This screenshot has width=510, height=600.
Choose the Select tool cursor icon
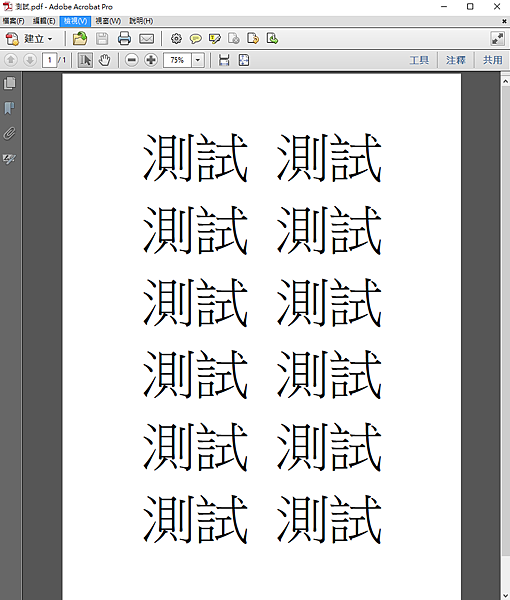85,60
